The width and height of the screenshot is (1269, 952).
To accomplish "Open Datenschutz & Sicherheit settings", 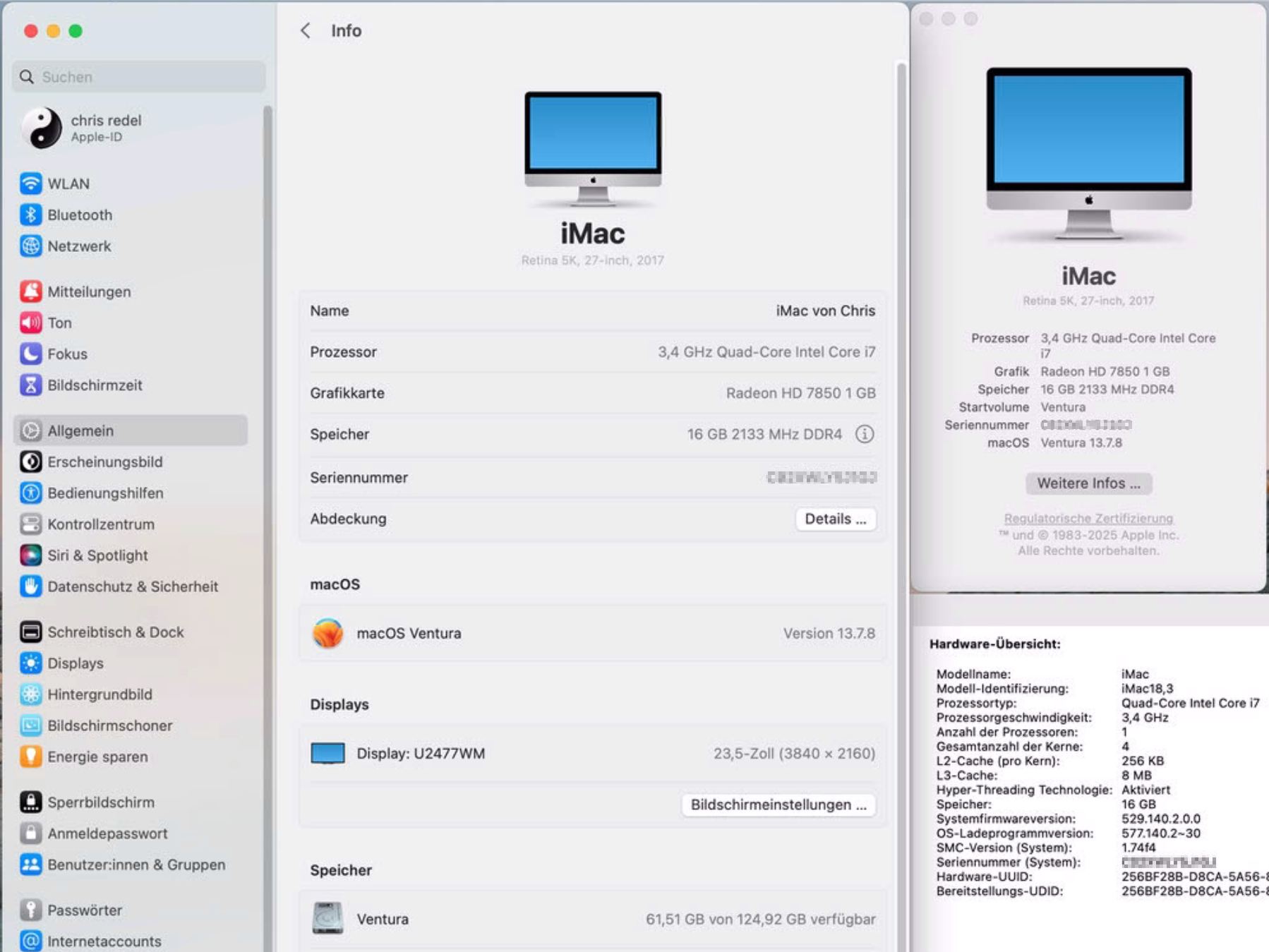I will point(132,586).
